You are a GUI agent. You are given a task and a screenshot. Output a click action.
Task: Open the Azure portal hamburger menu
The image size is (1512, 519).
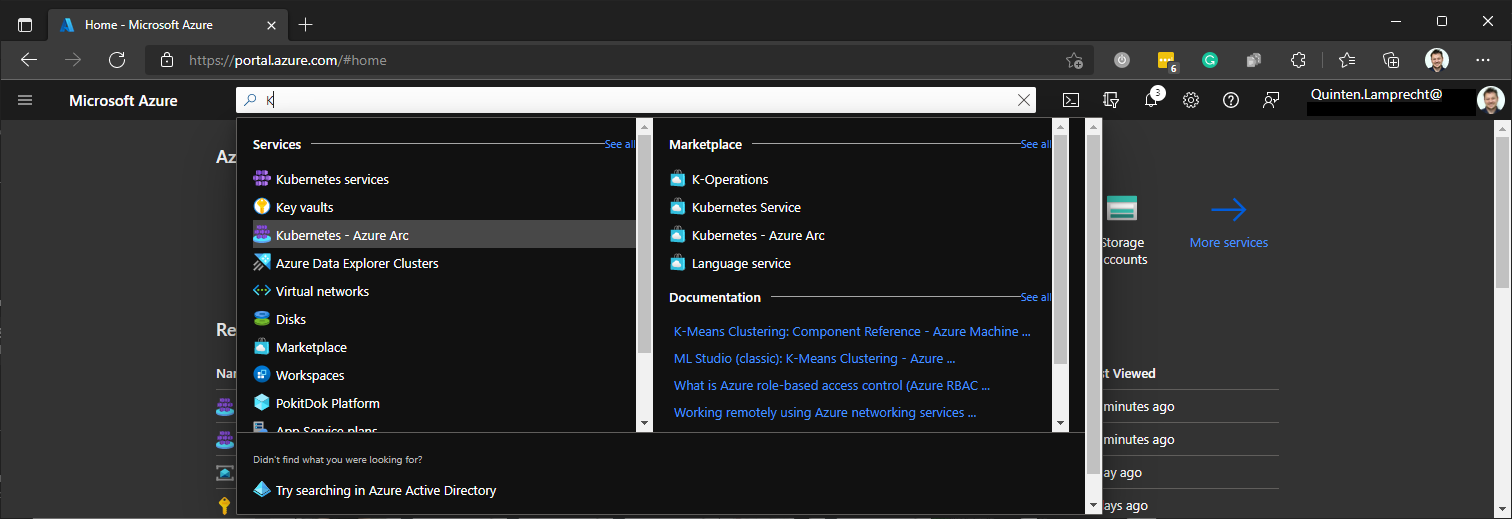coord(25,100)
